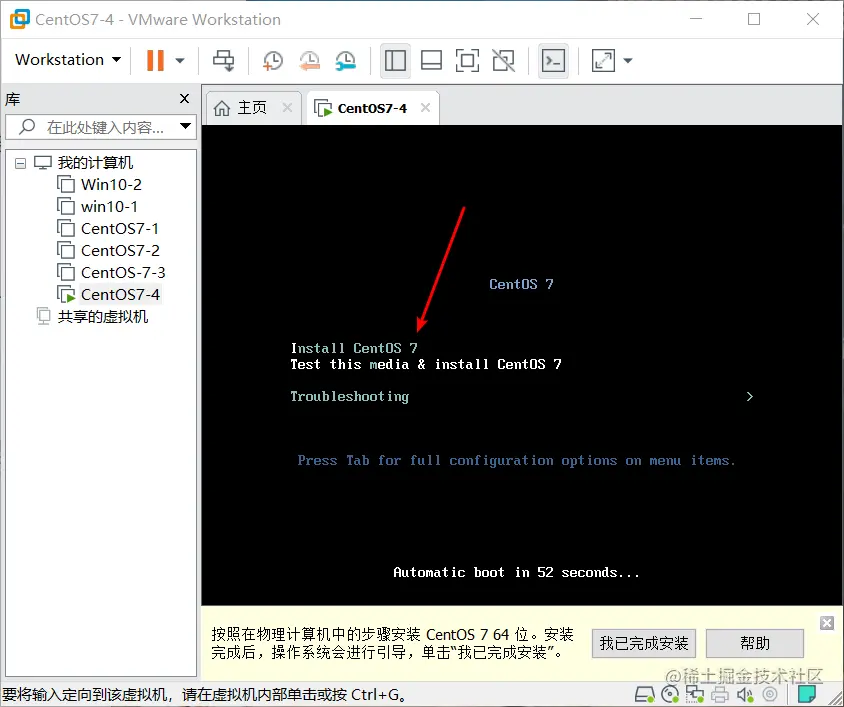
Task: Close the library panel
Action: pos(185,99)
